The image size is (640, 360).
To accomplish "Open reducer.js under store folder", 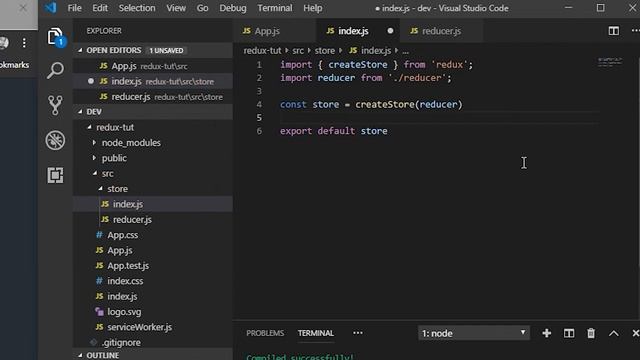I will coord(153,220).
